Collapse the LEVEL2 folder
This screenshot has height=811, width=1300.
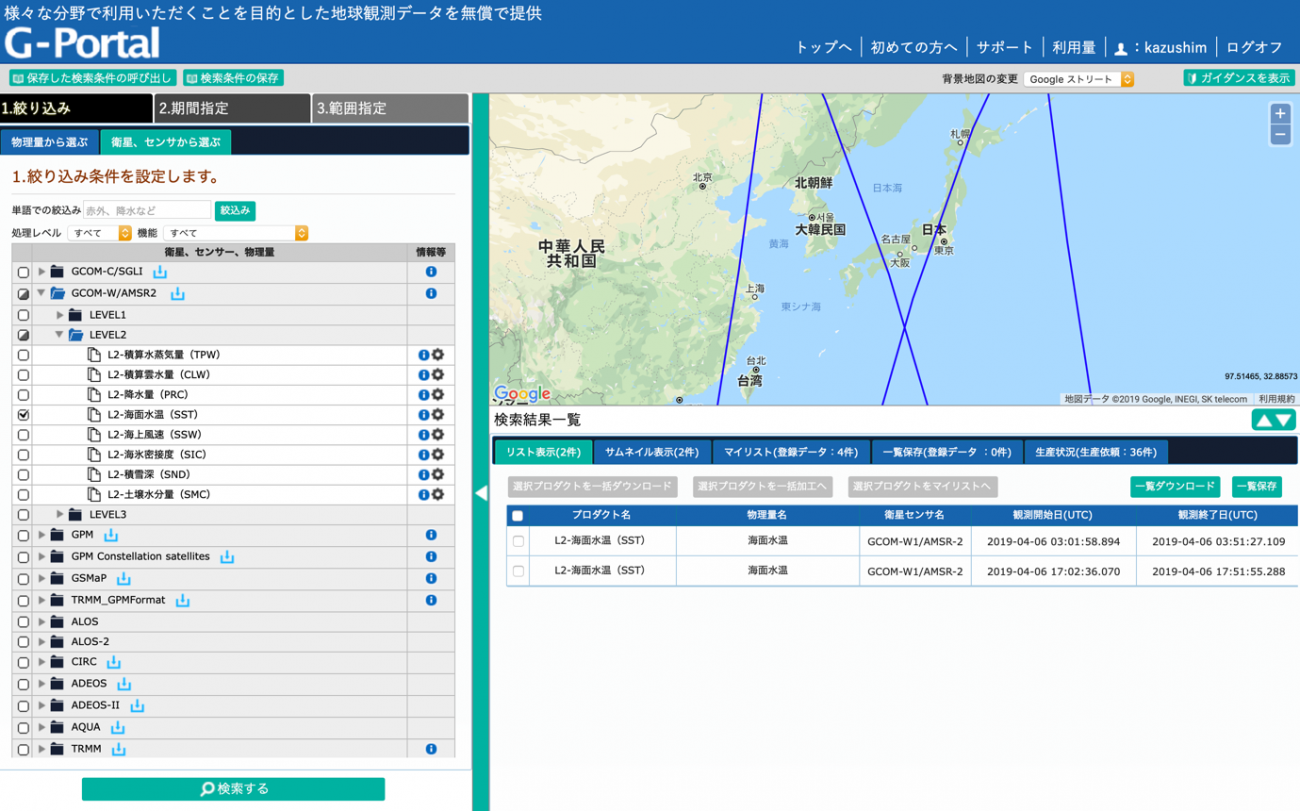point(60,335)
